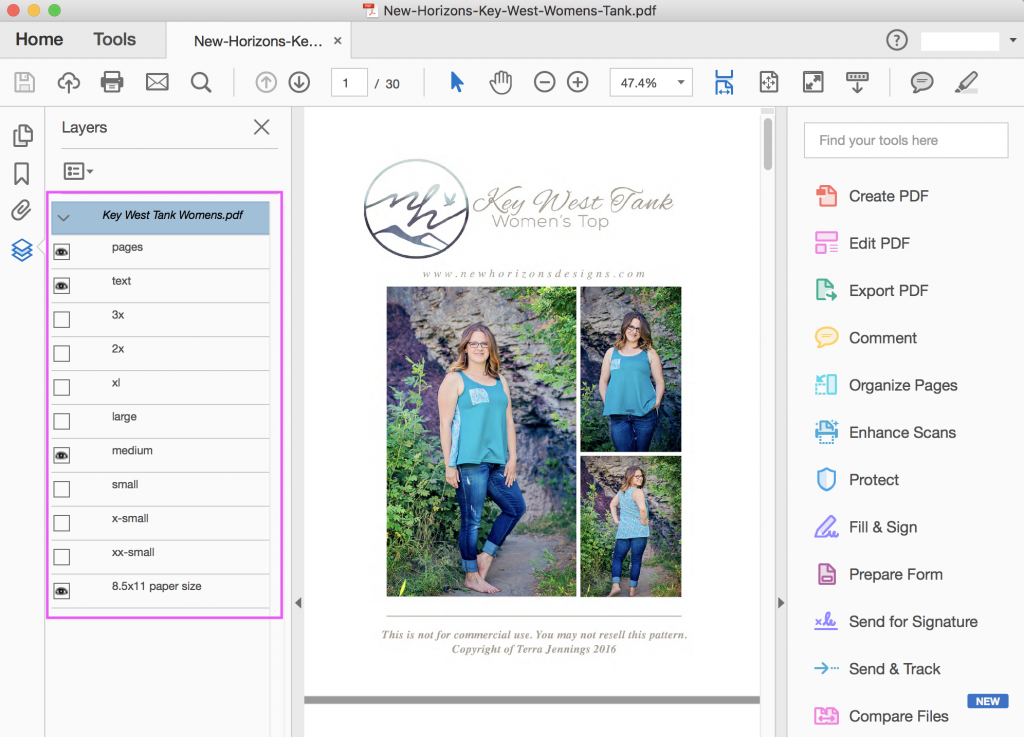Open the Export PDF tool
Screen dimensions: 1024x737
tap(887, 290)
